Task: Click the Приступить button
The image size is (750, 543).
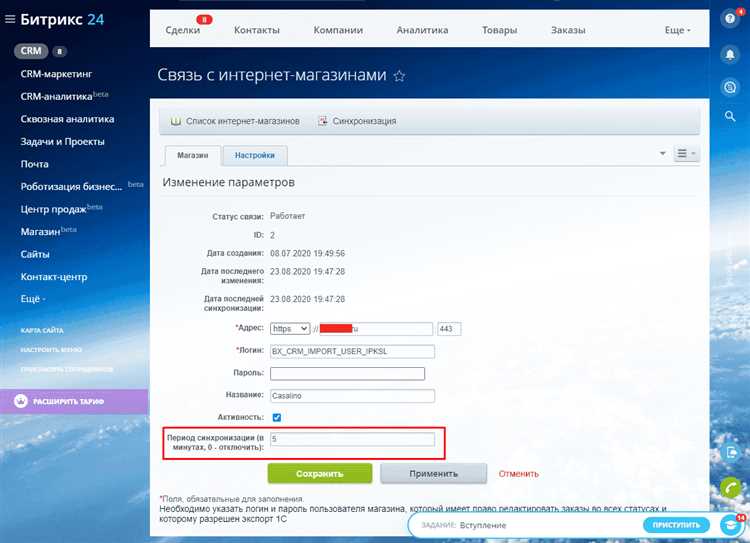Action: (676, 525)
